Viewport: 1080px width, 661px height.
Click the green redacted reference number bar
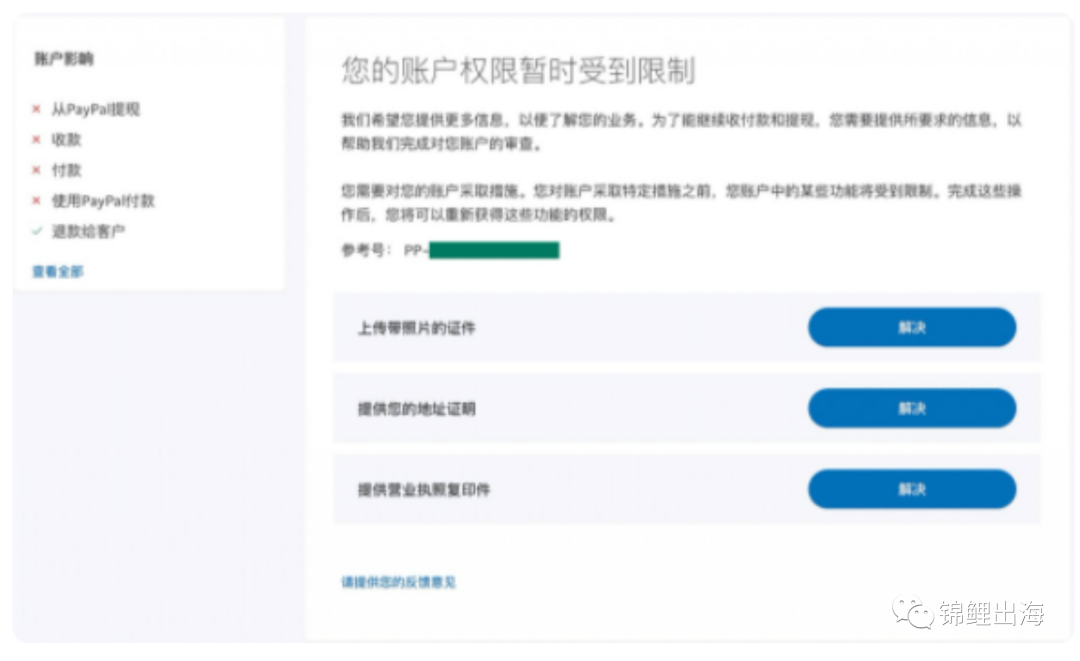pos(494,250)
